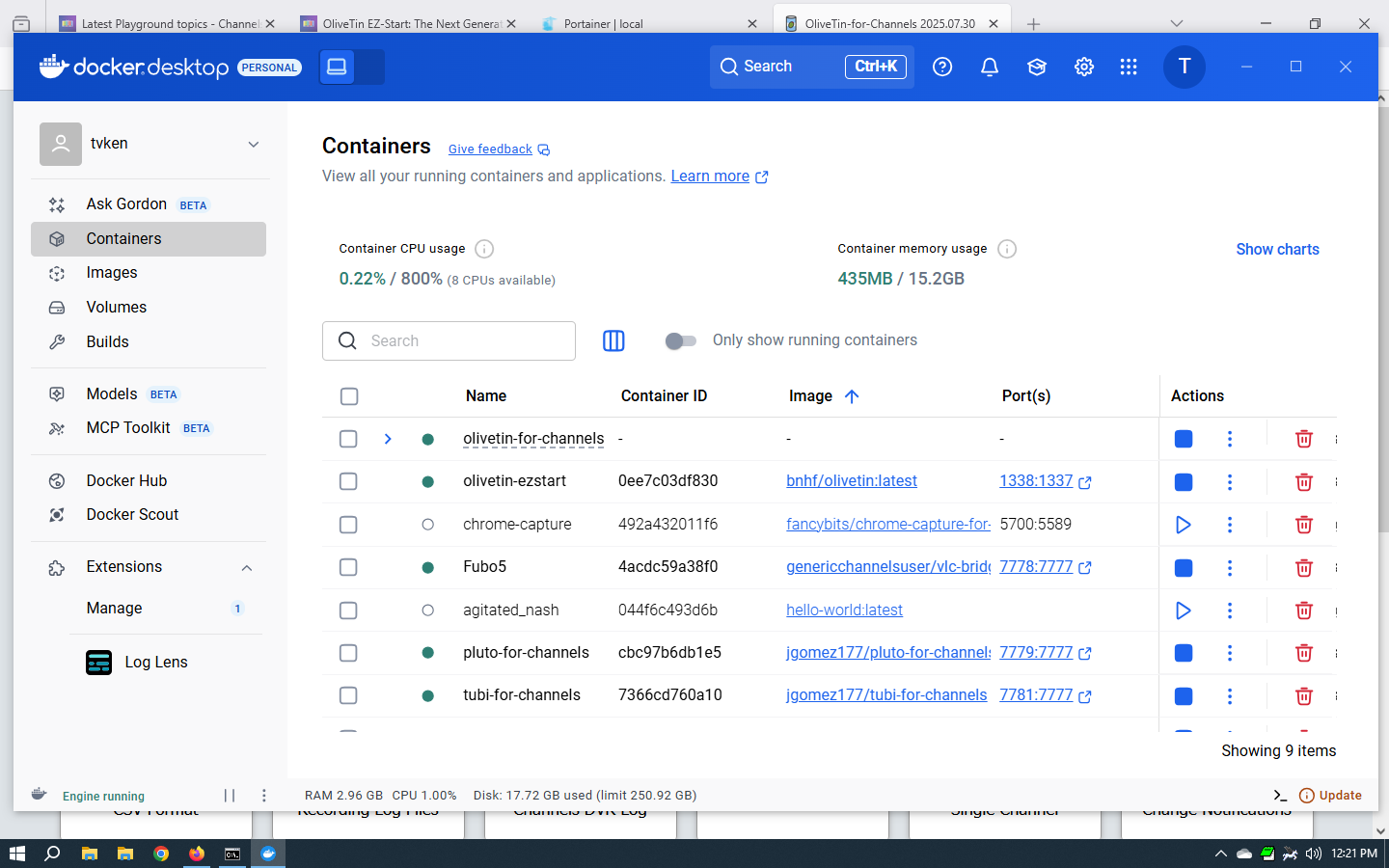Click the Show charts link
This screenshot has height=868, width=1389.
click(1277, 249)
